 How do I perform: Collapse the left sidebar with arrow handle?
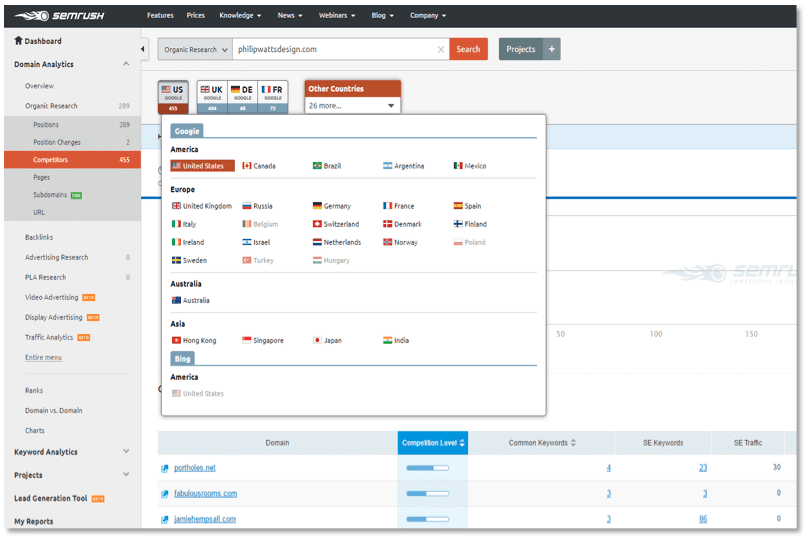144,49
